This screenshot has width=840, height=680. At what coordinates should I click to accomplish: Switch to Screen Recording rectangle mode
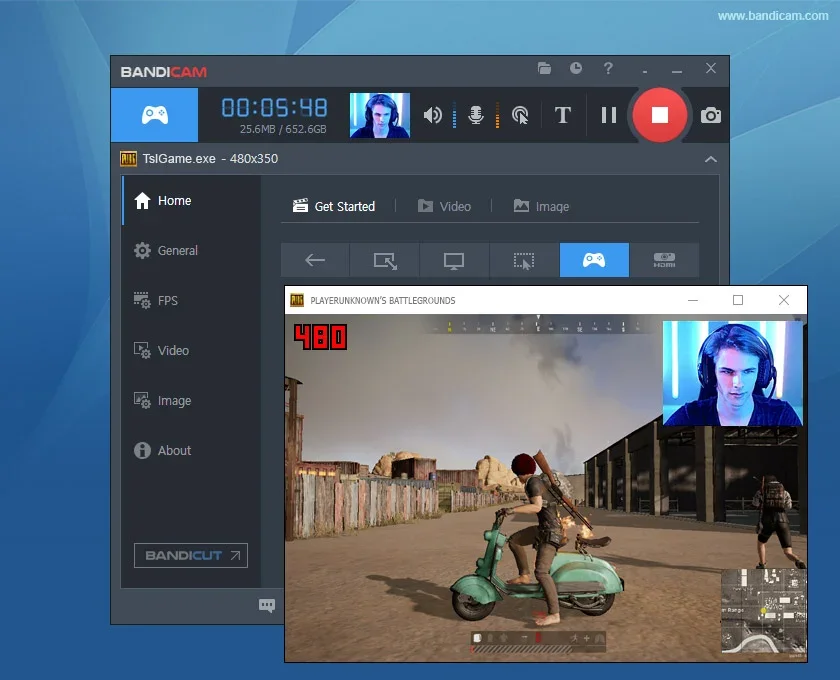(384, 258)
